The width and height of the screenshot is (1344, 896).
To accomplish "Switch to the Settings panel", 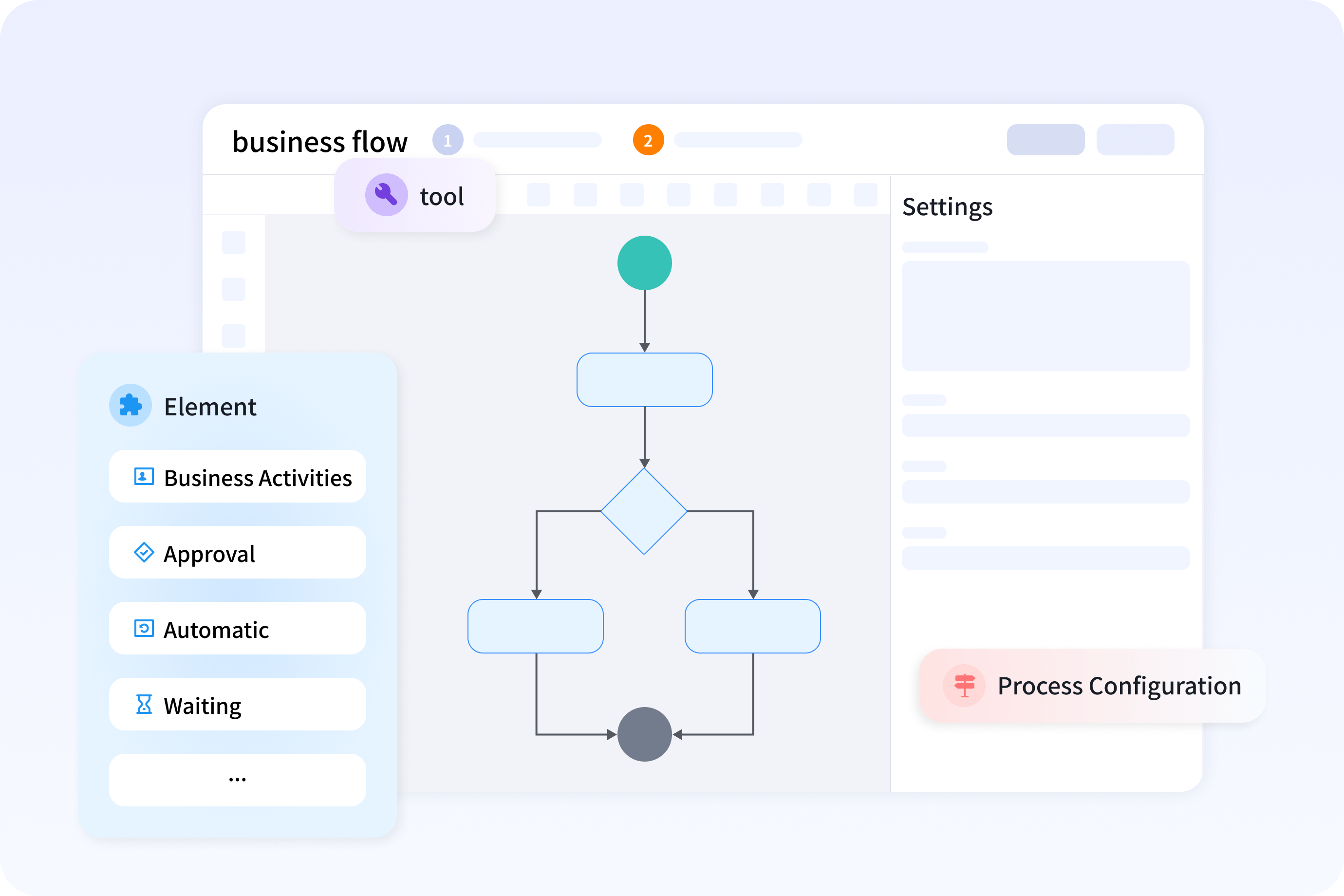I will 948,207.
